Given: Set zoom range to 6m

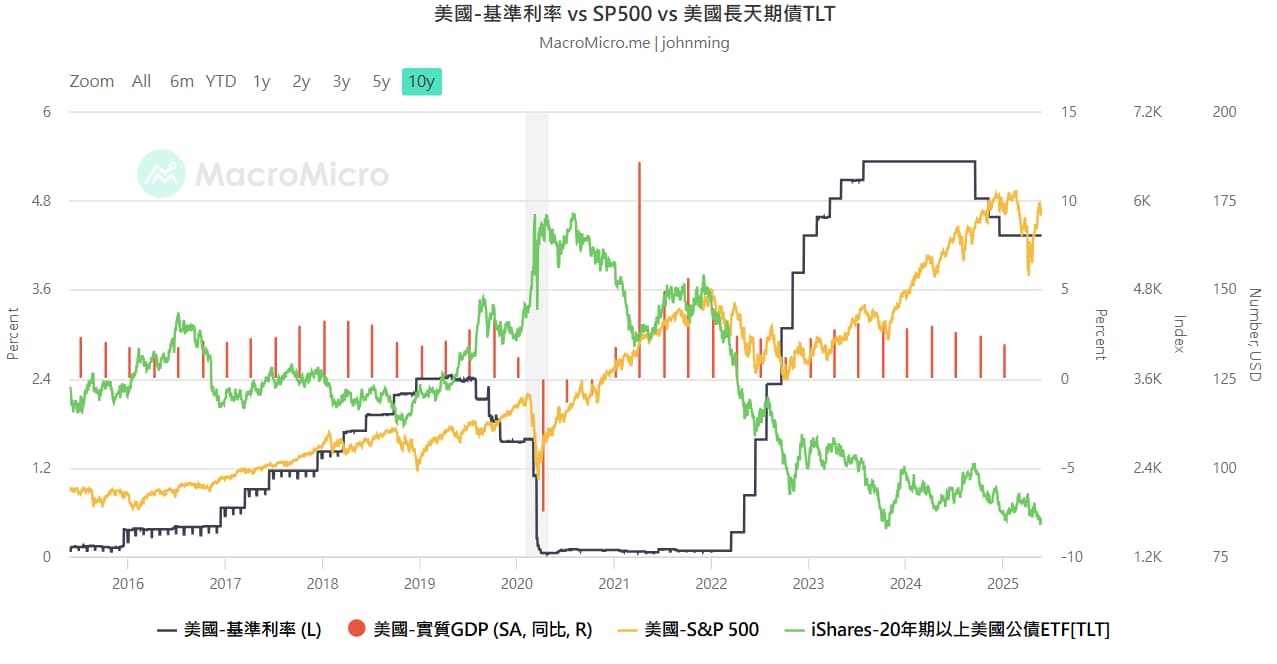Looking at the screenshot, I should 181,82.
